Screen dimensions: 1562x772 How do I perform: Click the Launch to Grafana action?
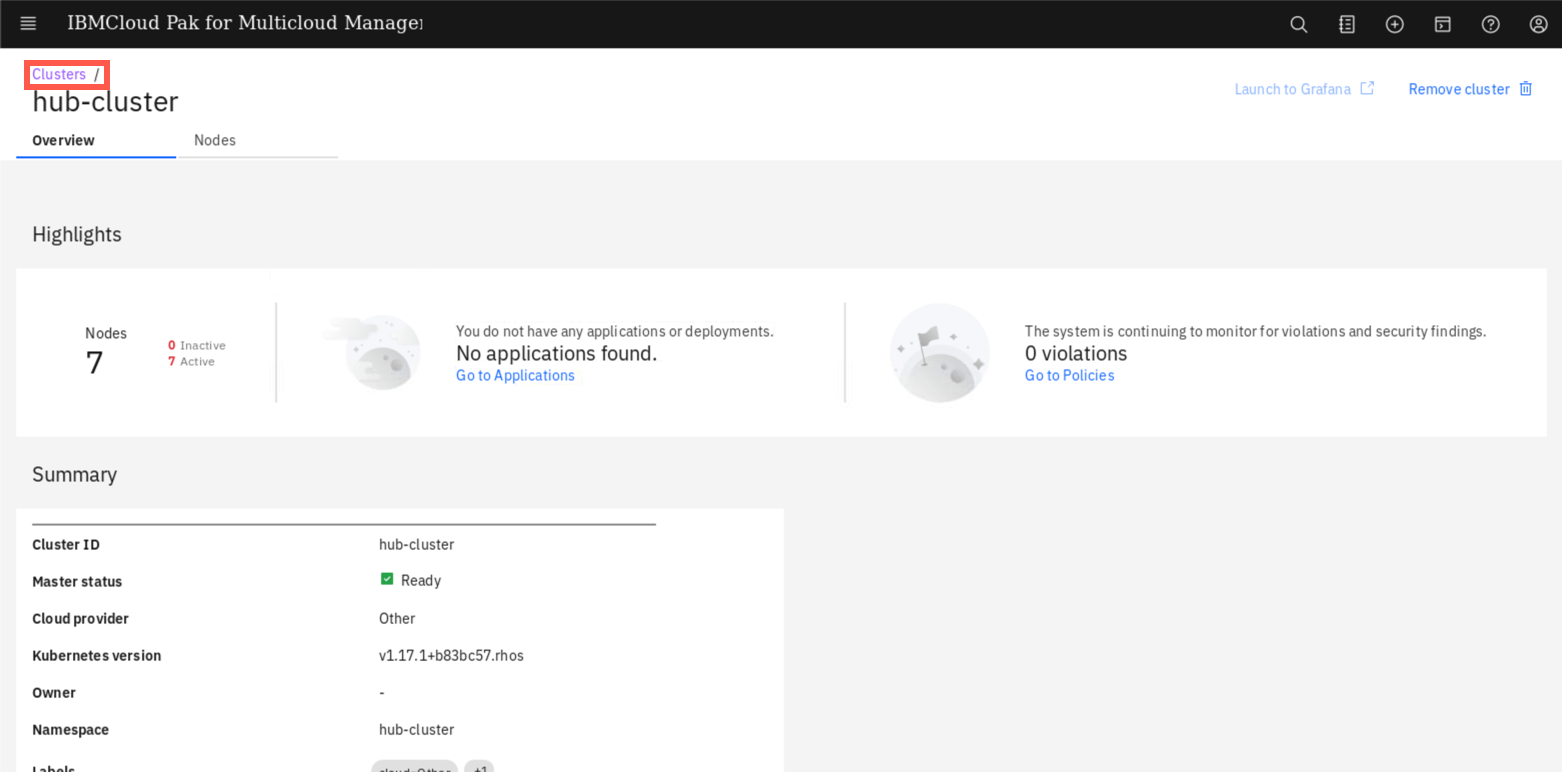pos(1291,88)
